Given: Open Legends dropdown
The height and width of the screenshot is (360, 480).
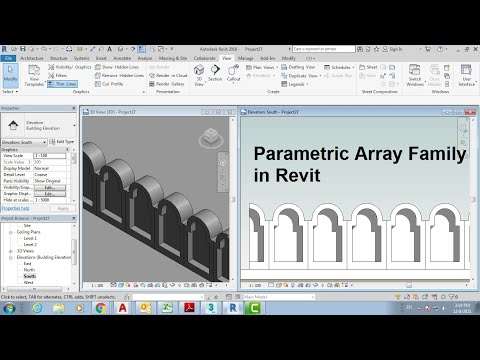Looking at the screenshot, I should click(x=294, y=84).
